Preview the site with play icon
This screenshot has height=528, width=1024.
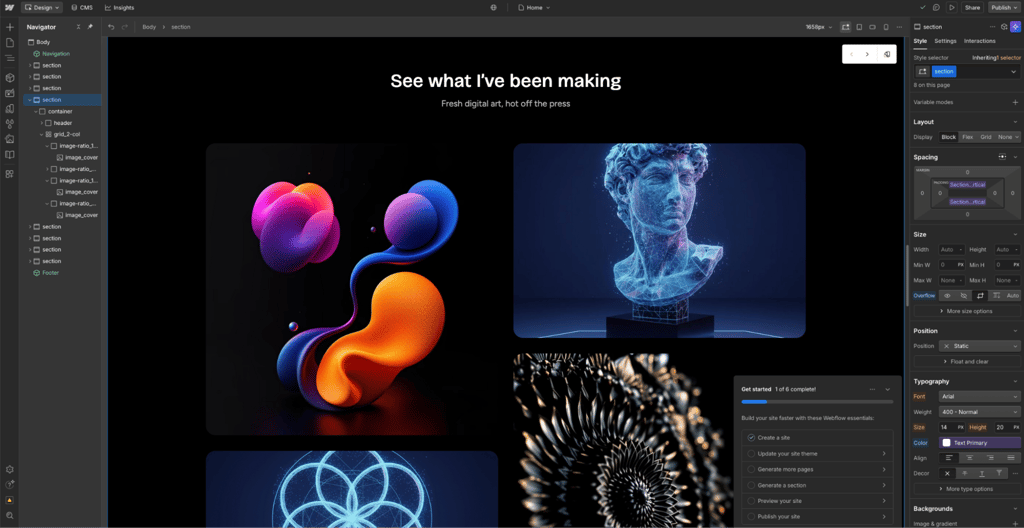coord(952,8)
